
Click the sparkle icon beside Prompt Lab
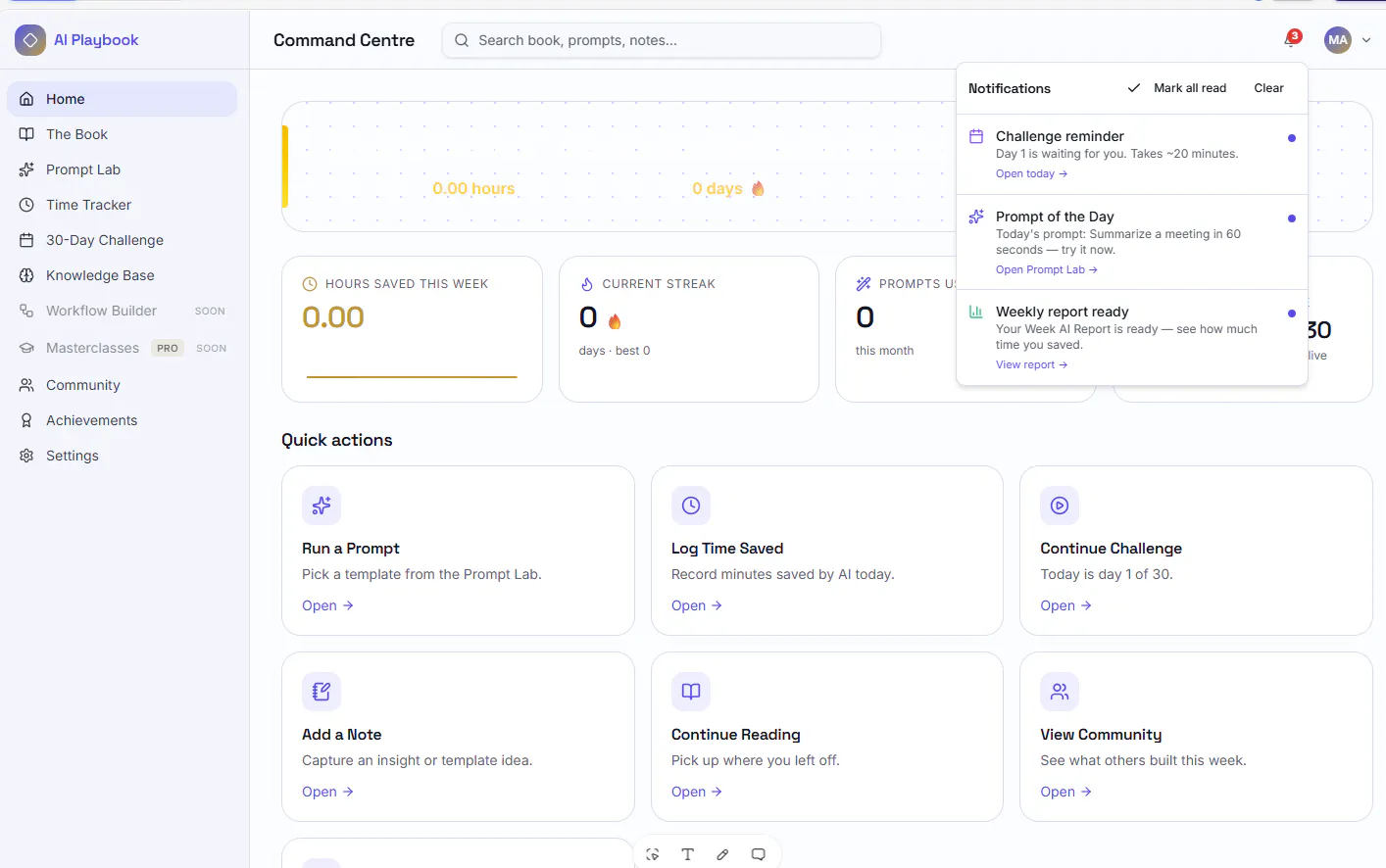click(26, 169)
